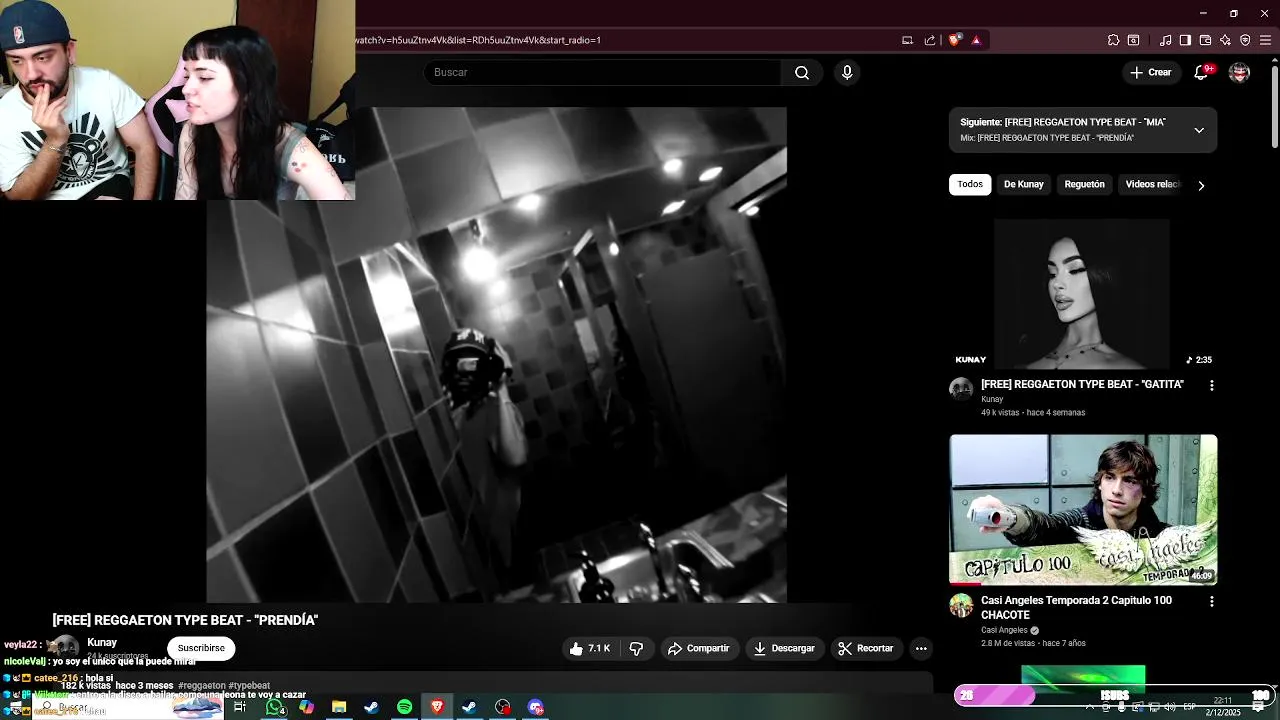Image resolution: width=1280 pixels, height=720 pixels.
Task: Click the Suscribirse button
Action: (201, 648)
